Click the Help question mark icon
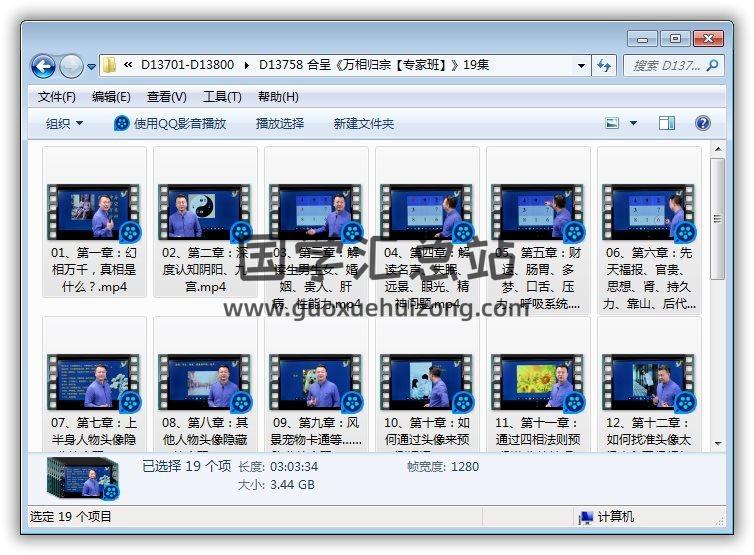This screenshot has width=754, height=555. (703, 123)
